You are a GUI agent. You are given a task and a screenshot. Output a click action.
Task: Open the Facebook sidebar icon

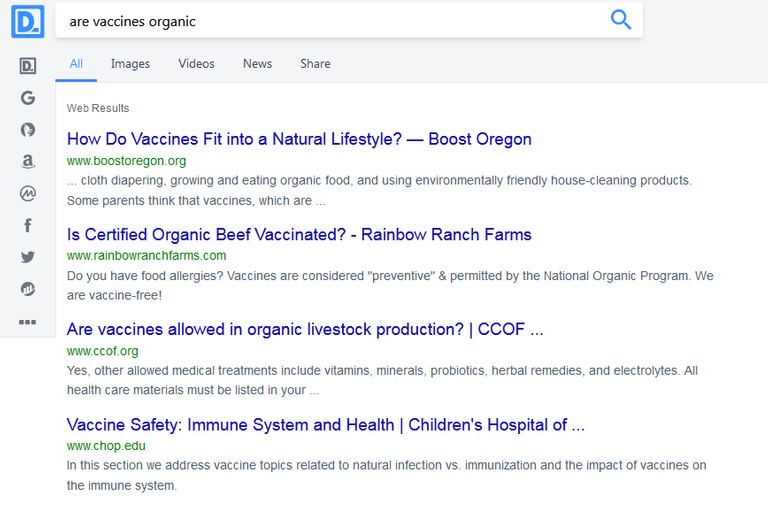click(x=28, y=225)
